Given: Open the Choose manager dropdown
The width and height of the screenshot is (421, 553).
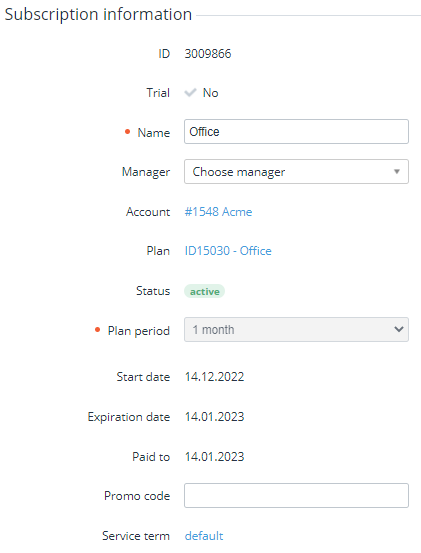Looking at the screenshot, I should coord(296,171).
